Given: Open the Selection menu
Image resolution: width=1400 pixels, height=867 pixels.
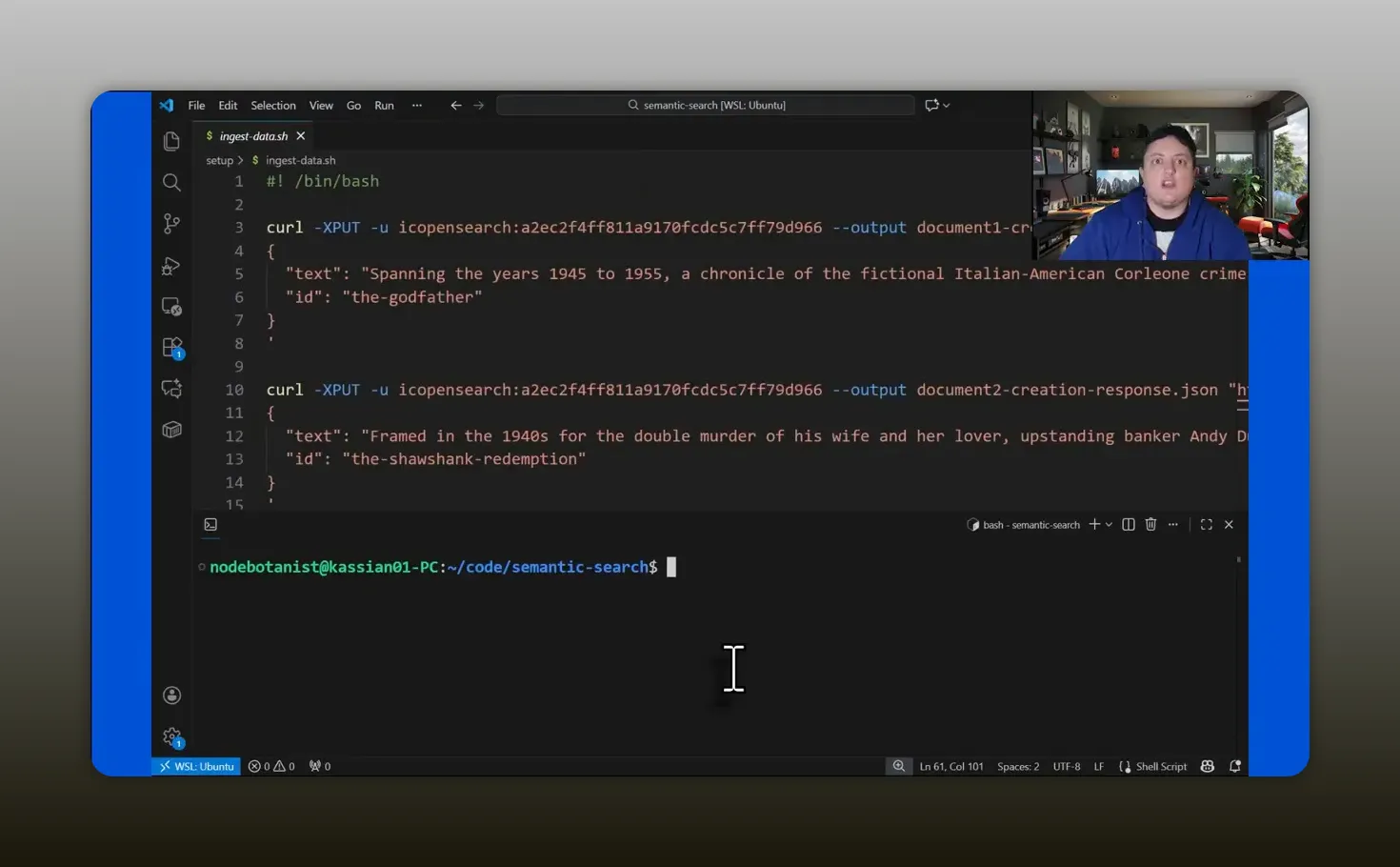Looking at the screenshot, I should click(273, 106).
